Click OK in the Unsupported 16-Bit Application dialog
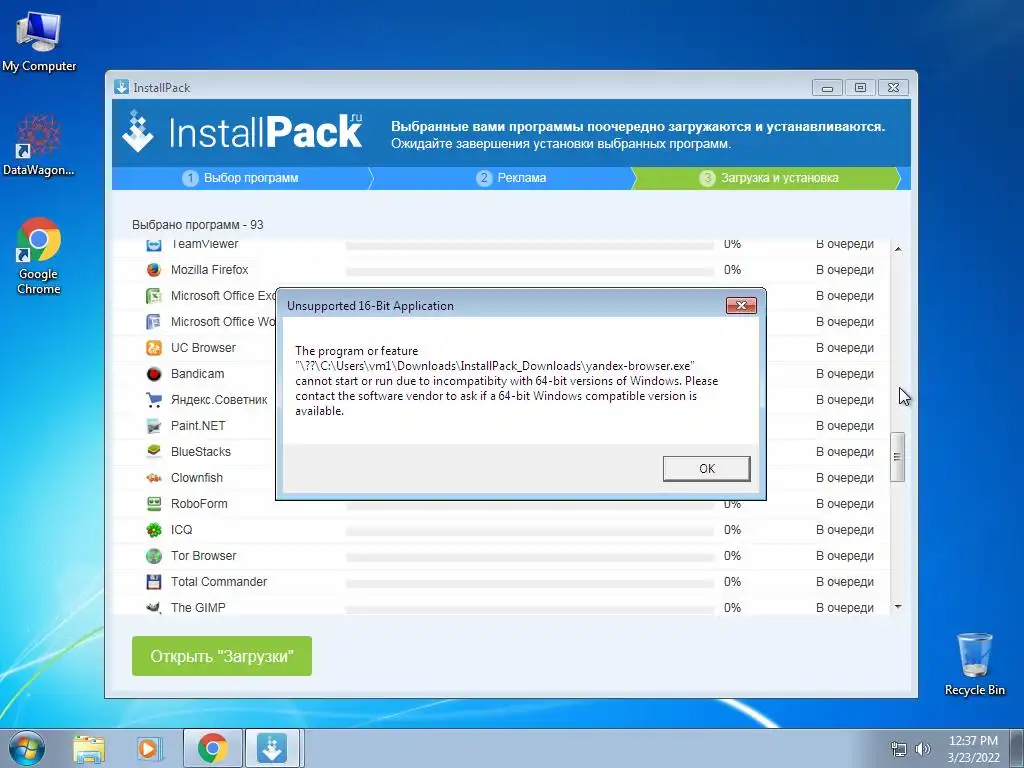 click(x=707, y=468)
